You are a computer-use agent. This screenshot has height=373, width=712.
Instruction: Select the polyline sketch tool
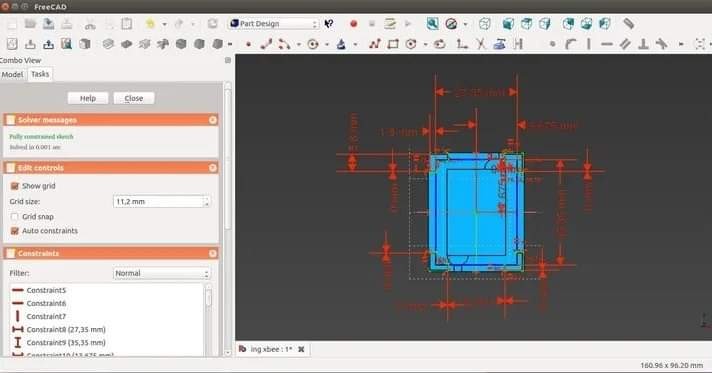374,44
